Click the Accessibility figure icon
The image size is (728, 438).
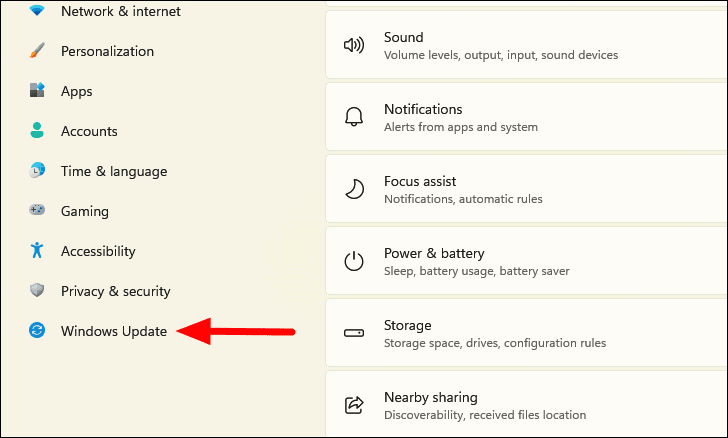tap(37, 250)
